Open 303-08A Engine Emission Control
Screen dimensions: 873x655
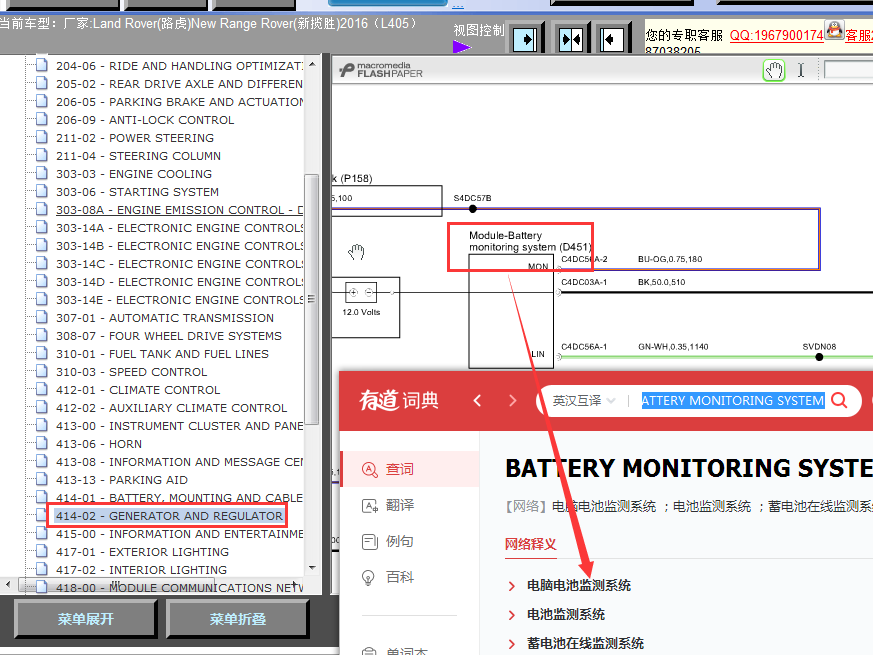179,210
